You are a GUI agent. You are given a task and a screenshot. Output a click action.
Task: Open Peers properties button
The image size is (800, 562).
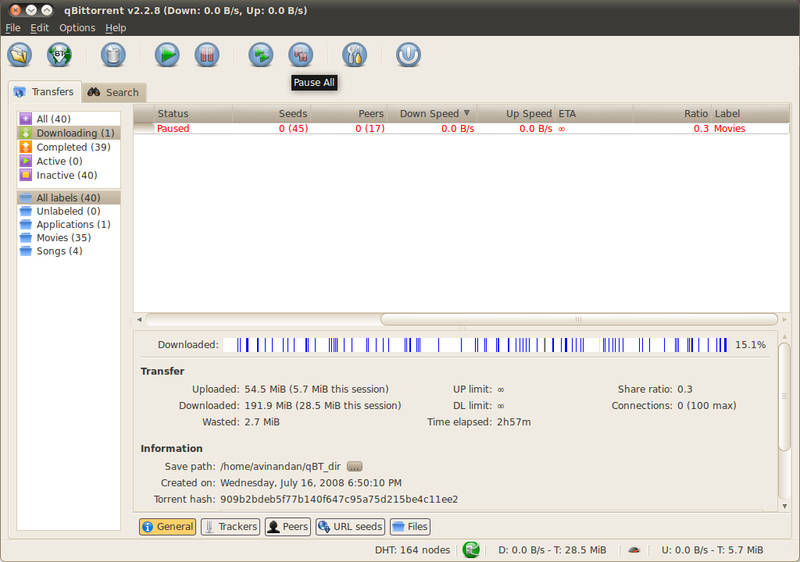click(x=288, y=526)
